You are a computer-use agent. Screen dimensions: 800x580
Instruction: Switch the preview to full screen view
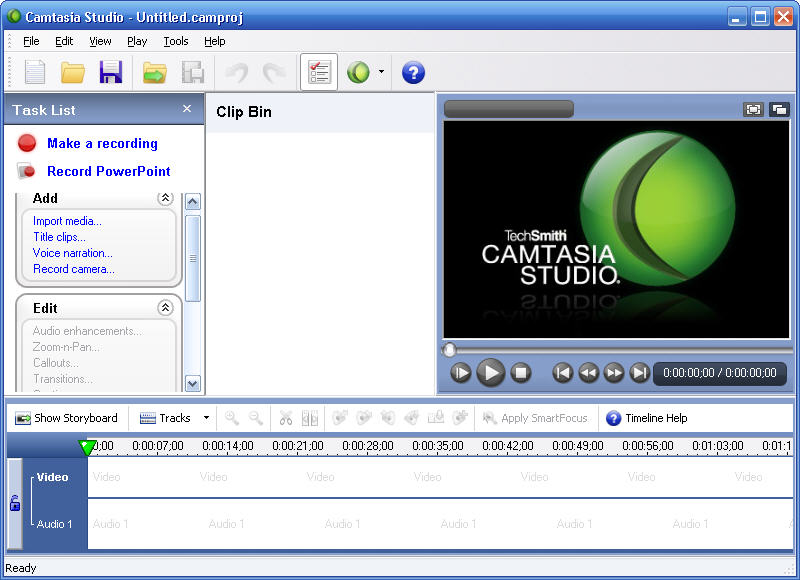coord(753,109)
